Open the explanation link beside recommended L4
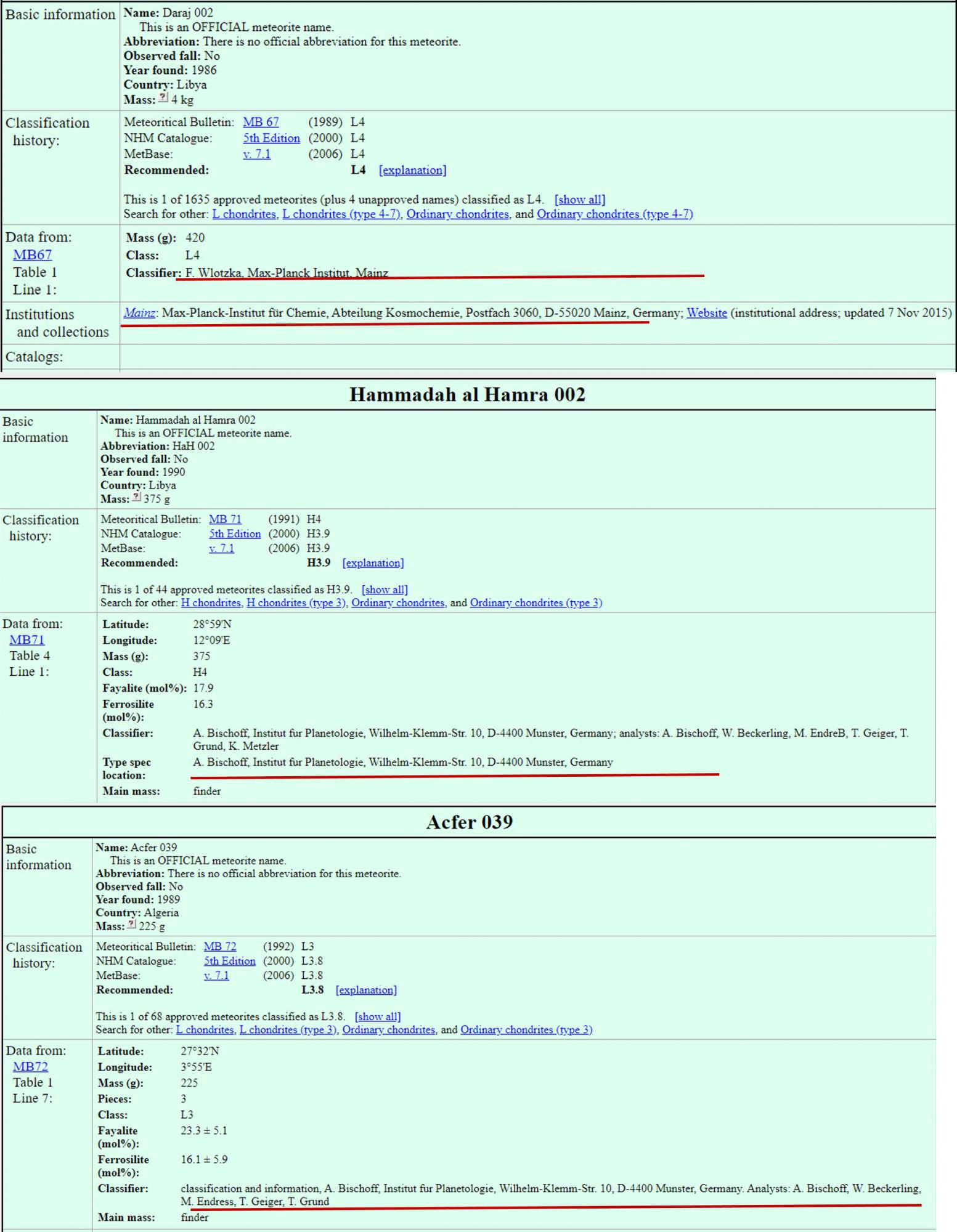The height and width of the screenshot is (1232, 957). [412, 170]
